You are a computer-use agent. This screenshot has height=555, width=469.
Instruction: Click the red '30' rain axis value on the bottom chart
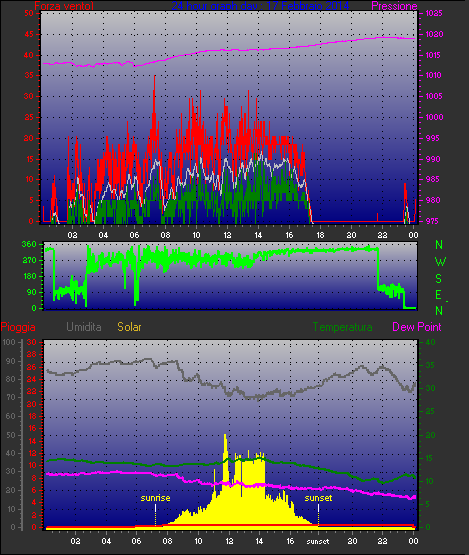tap(32, 342)
